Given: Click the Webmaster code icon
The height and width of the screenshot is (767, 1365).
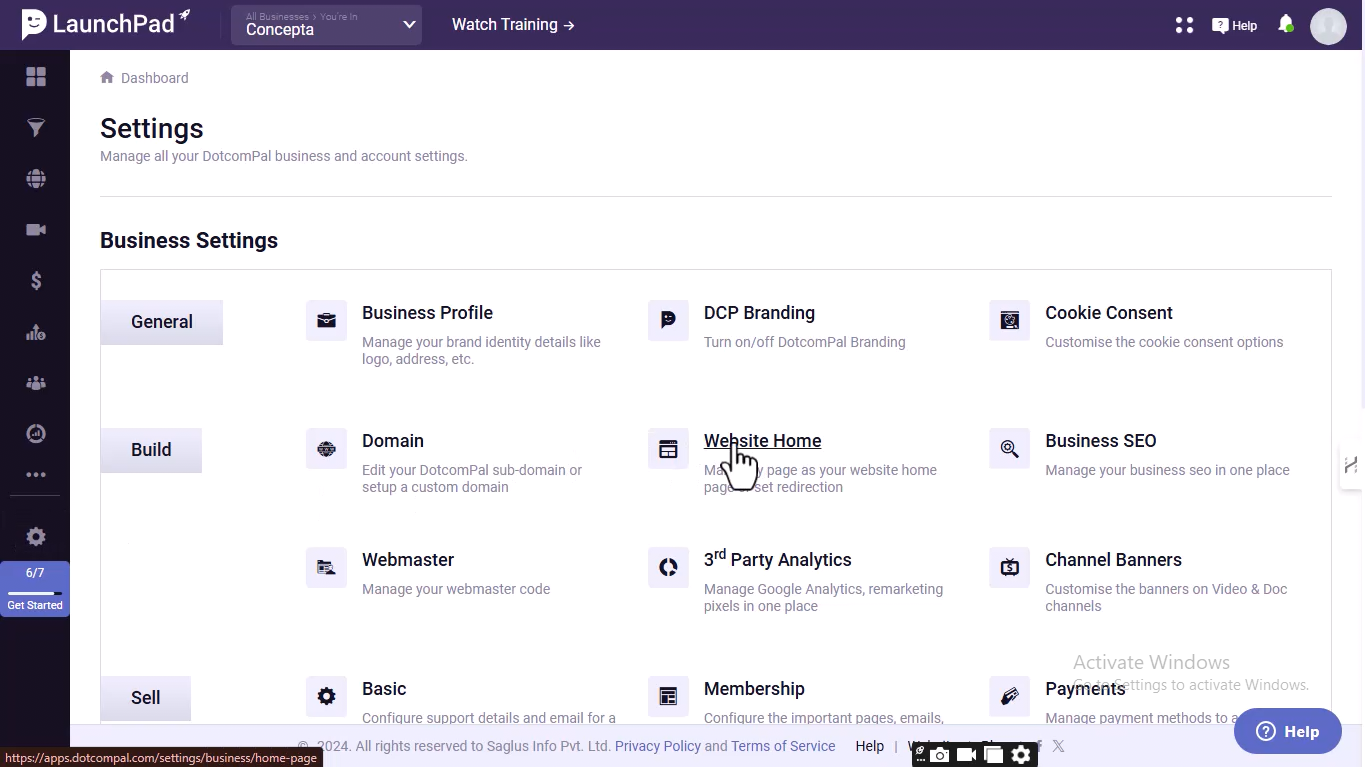Looking at the screenshot, I should tap(326, 568).
